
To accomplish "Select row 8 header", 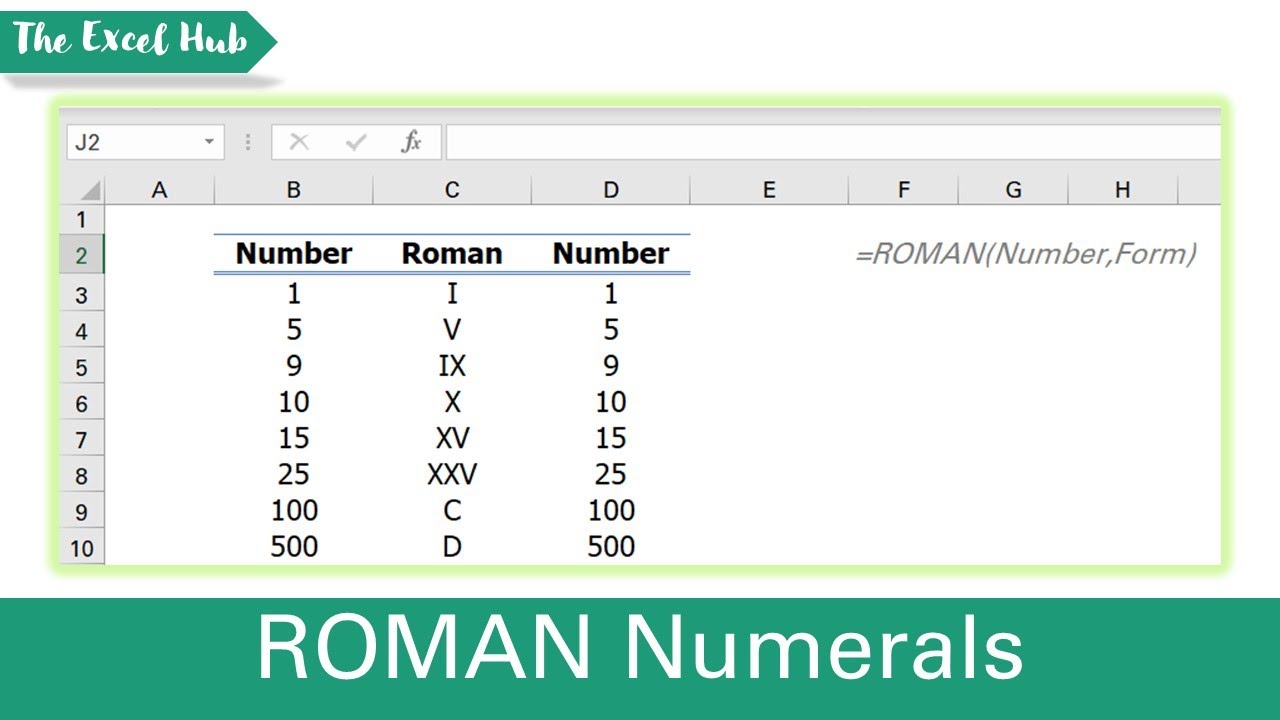I will [x=82, y=475].
